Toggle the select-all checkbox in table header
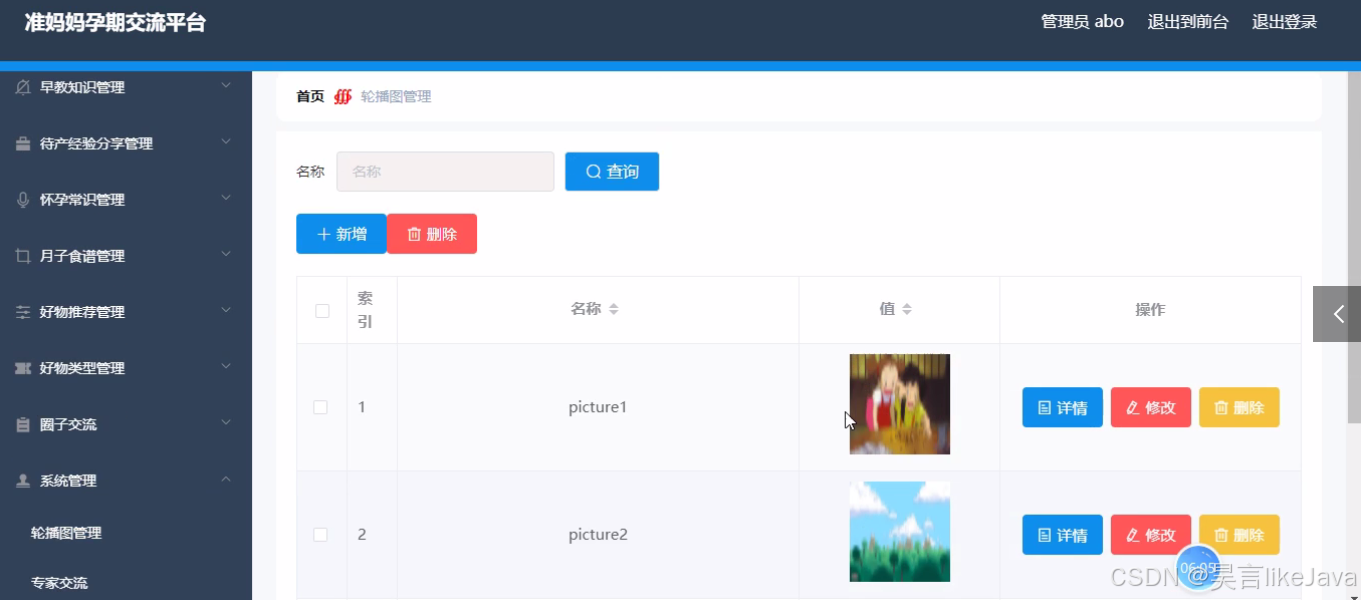This screenshot has height=600, width=1361. pos(322,311)
